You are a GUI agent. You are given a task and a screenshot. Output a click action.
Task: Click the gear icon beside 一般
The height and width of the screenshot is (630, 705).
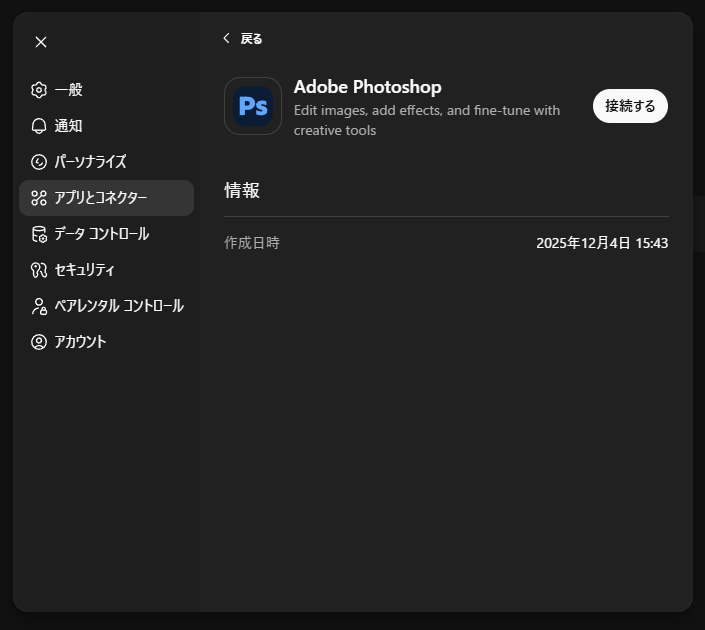39,90
